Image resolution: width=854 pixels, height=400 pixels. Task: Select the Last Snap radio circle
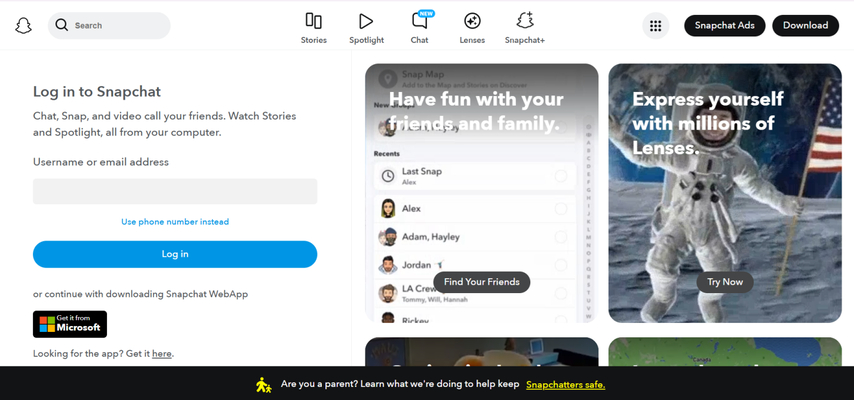pyautogui.click(x=560, y=176)
